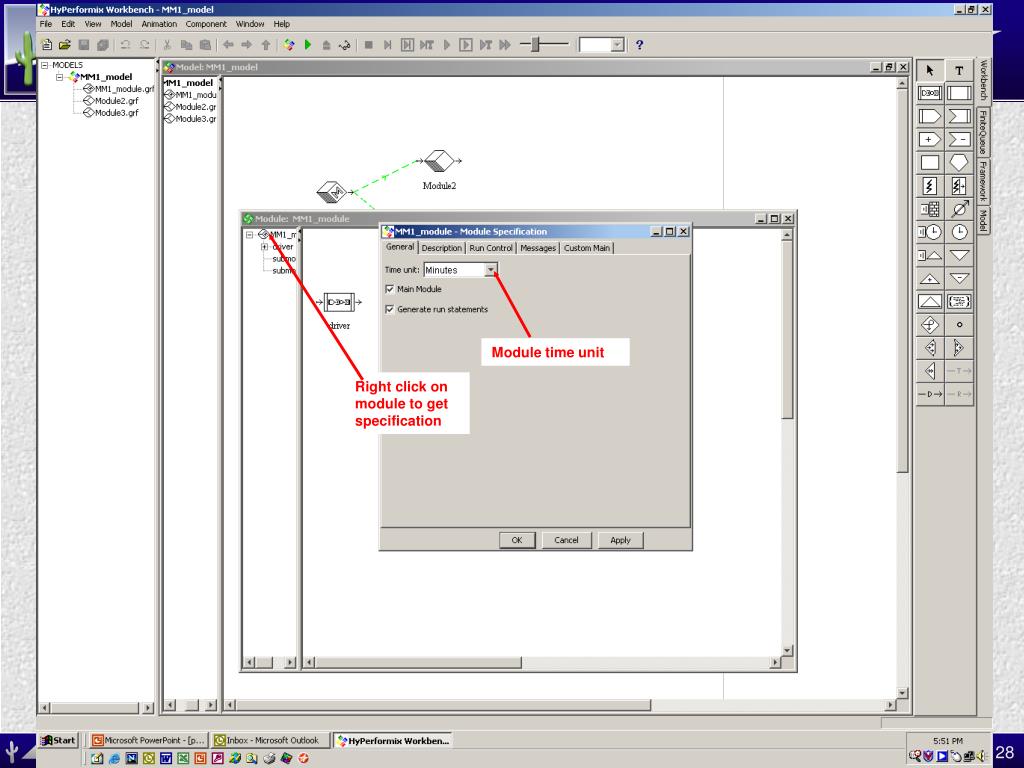This screenshot has height=768, width=1024.
Task: Select Module3.grf in the models tree
Action: click(116, 112)
